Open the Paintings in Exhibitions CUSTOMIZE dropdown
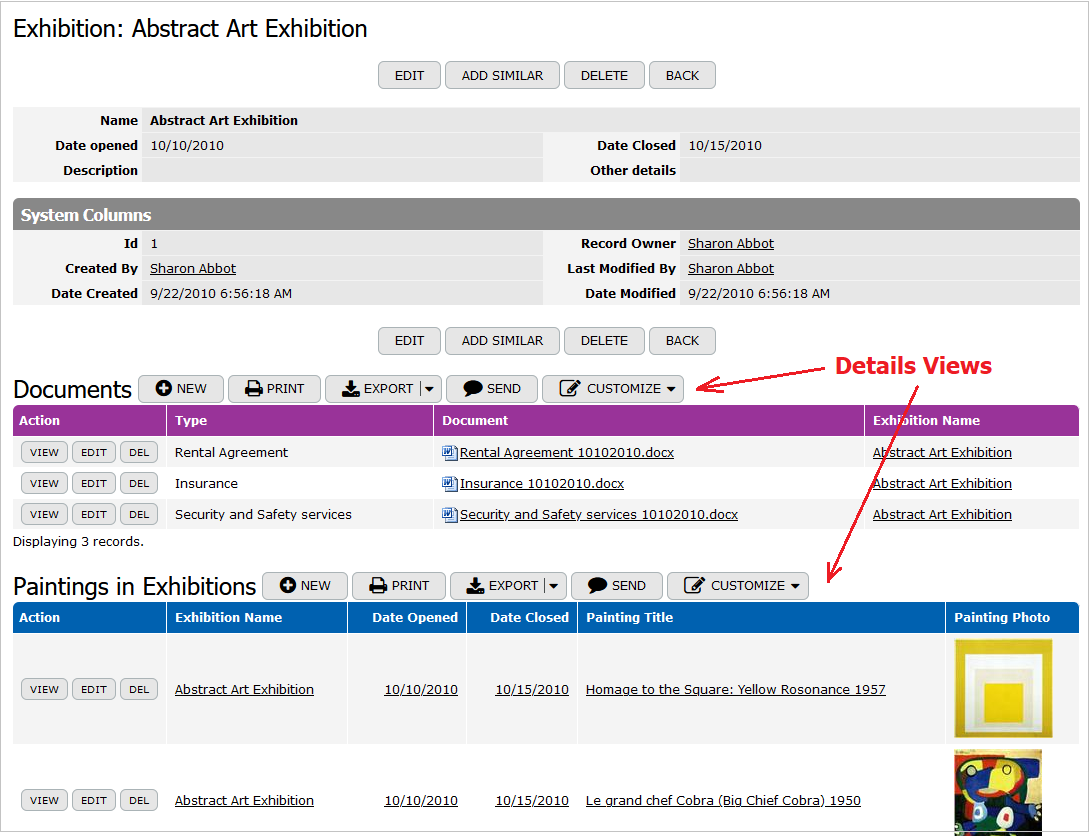This screenshot has height=836, width=1091. [738, 586]
